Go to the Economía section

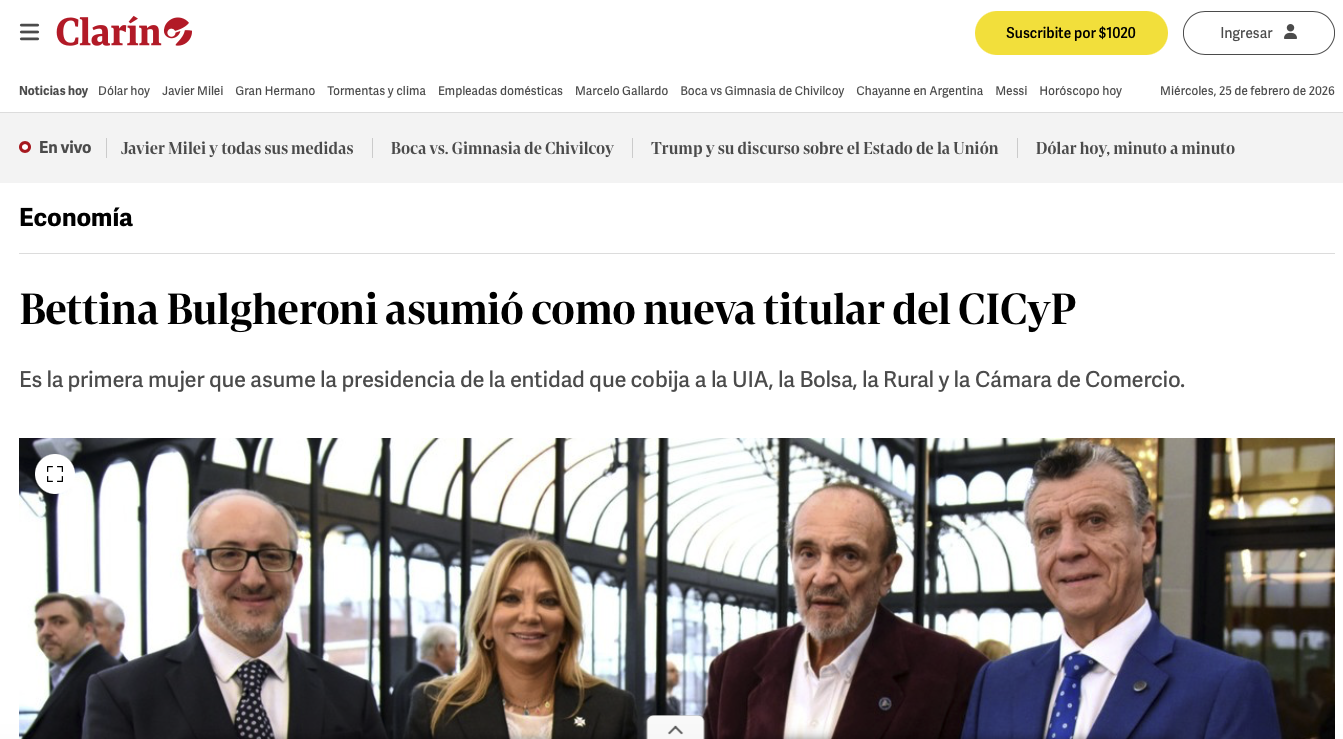pos(76,217)
